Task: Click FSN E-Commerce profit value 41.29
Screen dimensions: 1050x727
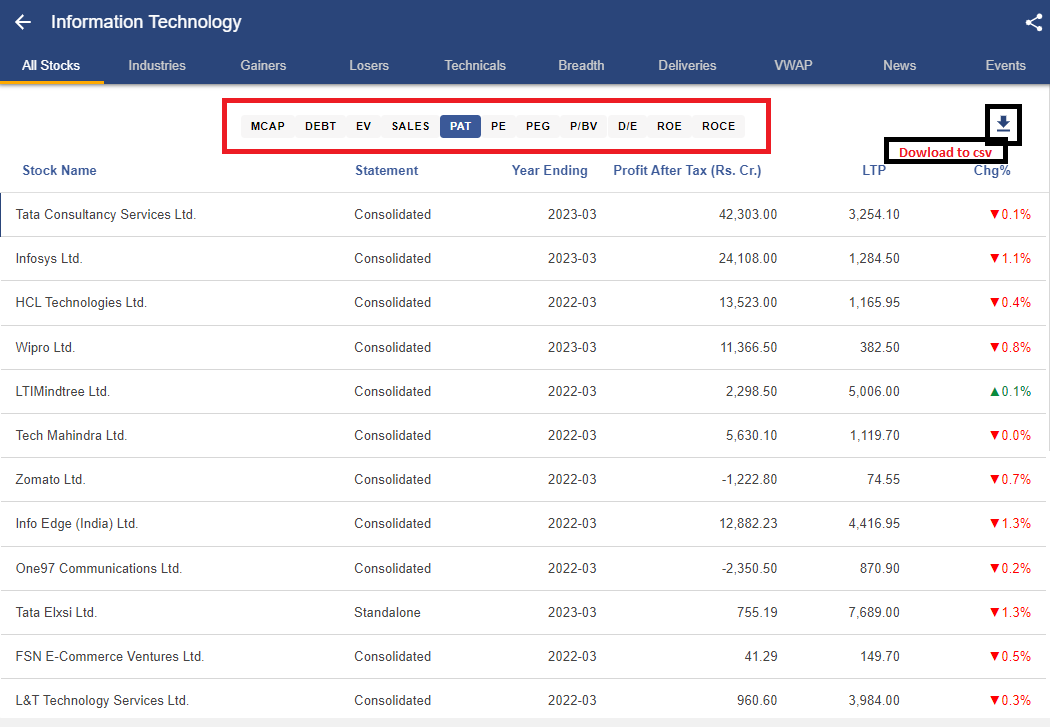Action: point(761,657)
